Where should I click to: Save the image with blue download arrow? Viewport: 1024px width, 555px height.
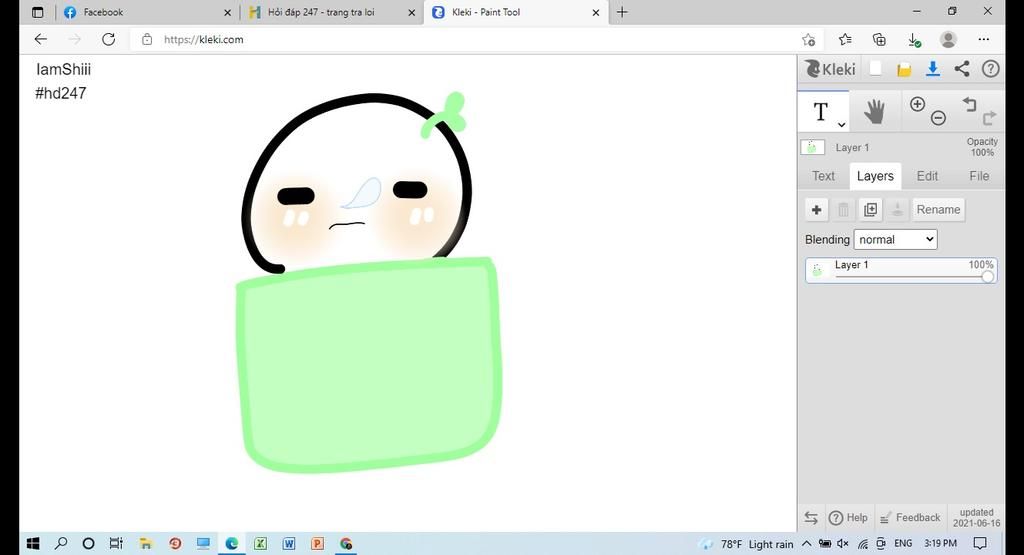[x=933, y=69]
